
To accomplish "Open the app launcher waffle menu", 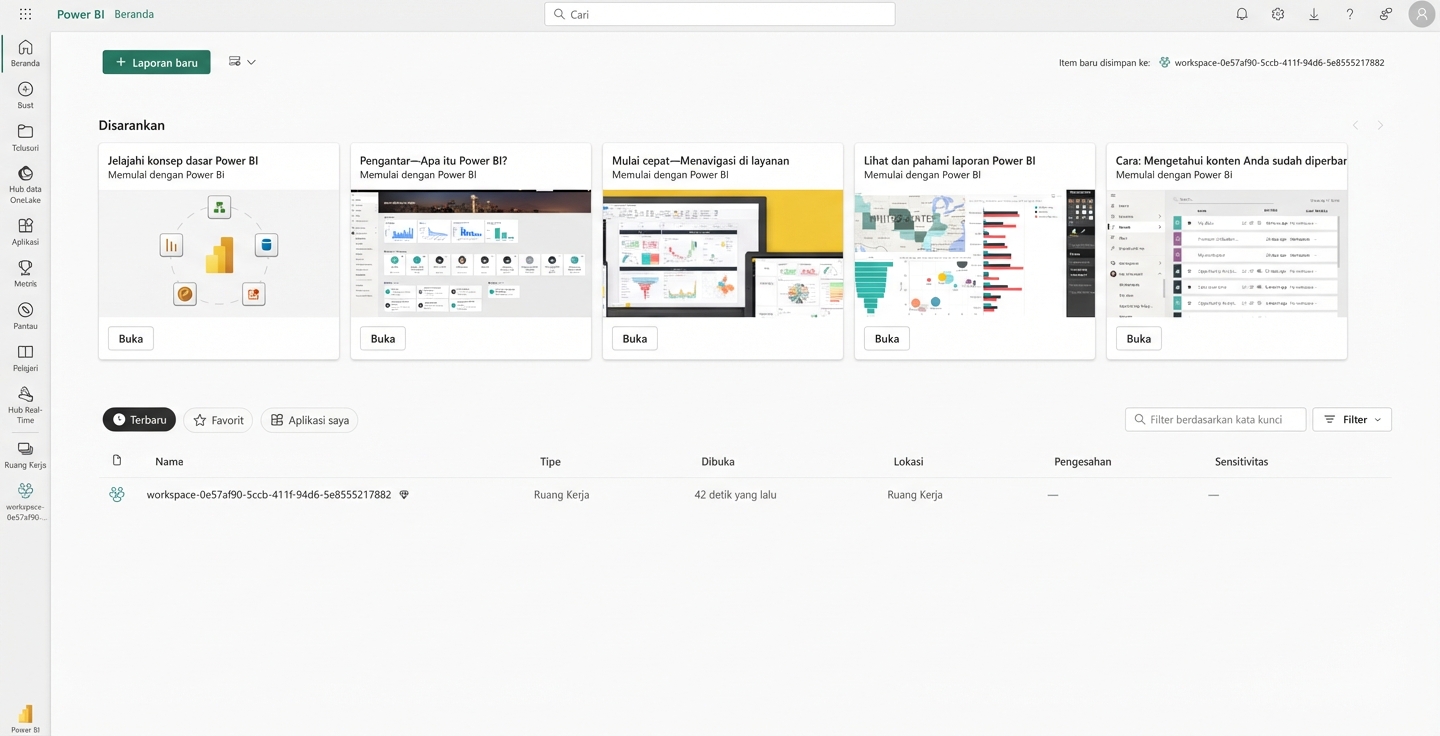I will click(x=24, y=14).
